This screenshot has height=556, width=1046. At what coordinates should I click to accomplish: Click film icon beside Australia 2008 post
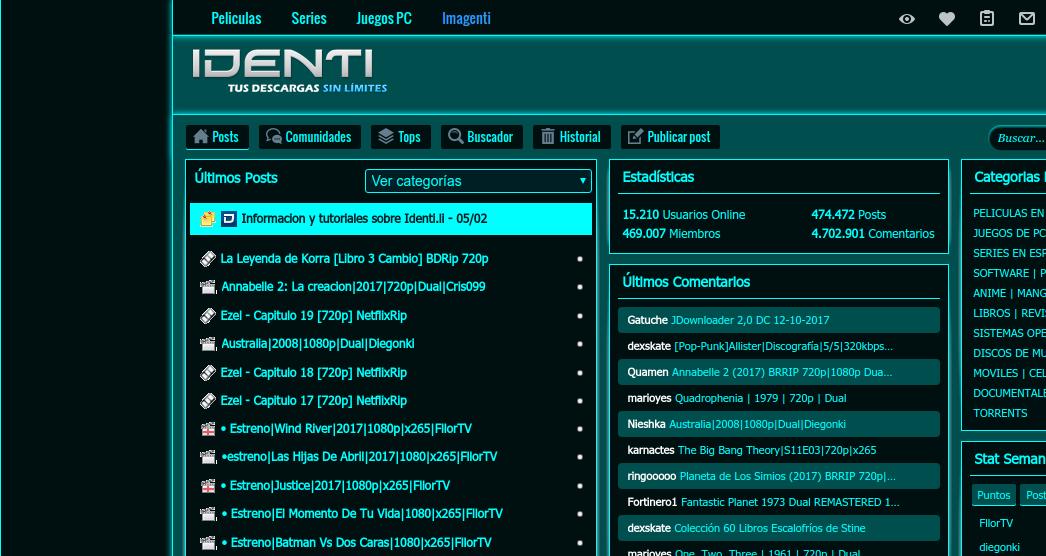click(x=208, y=344)
